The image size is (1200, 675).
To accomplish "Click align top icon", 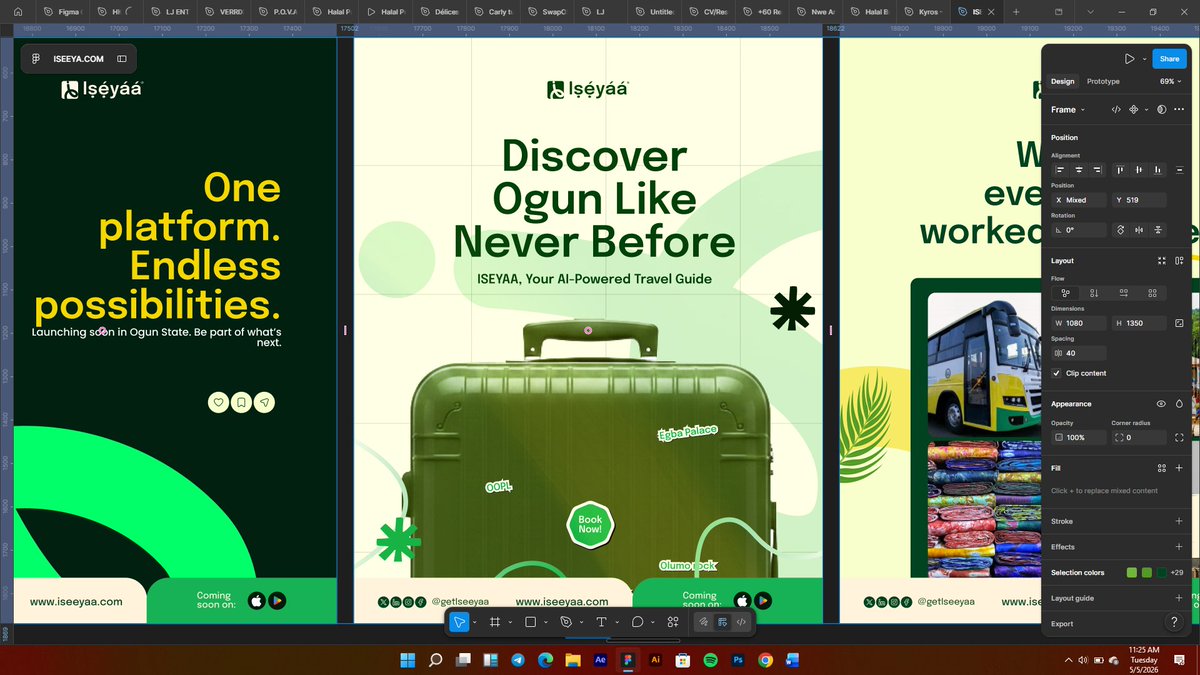I will click(x=1121, y=170).
